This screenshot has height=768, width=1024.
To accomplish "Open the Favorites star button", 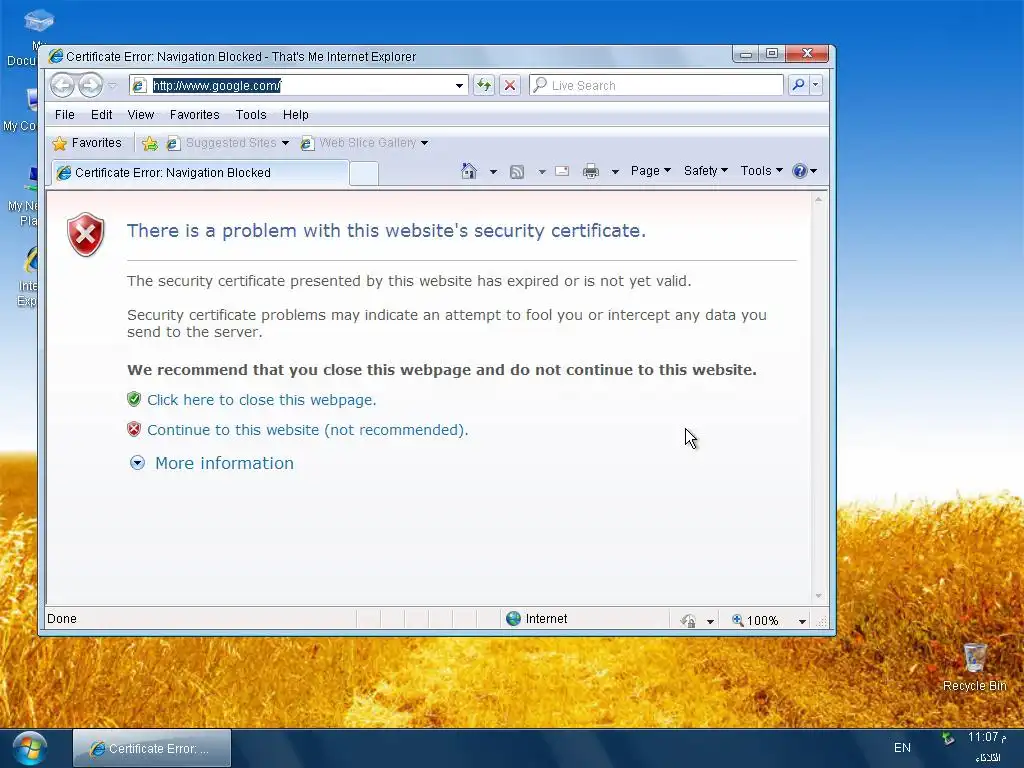I will point(87,143).
